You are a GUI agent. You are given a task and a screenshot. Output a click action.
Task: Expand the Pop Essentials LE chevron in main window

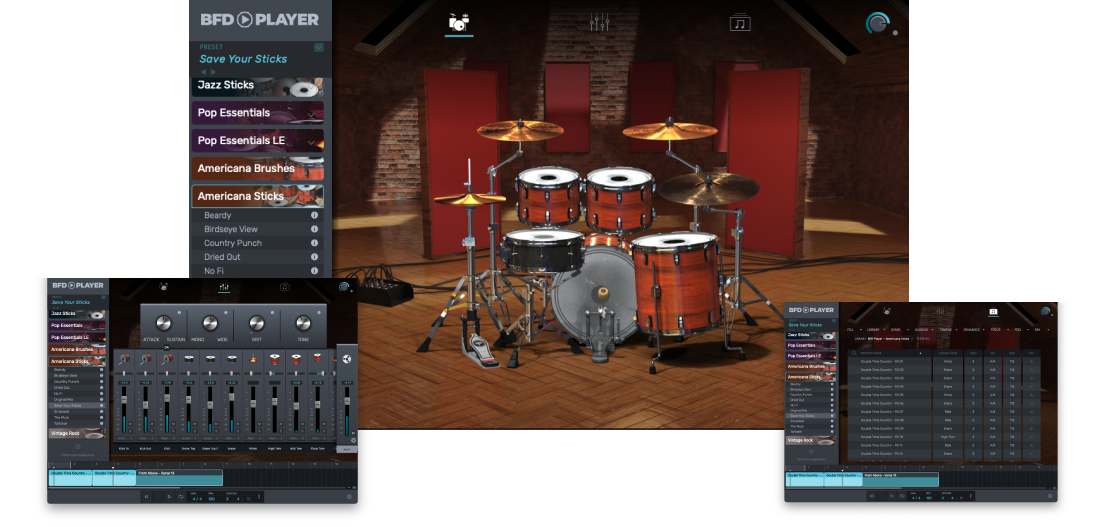[311, 141]
